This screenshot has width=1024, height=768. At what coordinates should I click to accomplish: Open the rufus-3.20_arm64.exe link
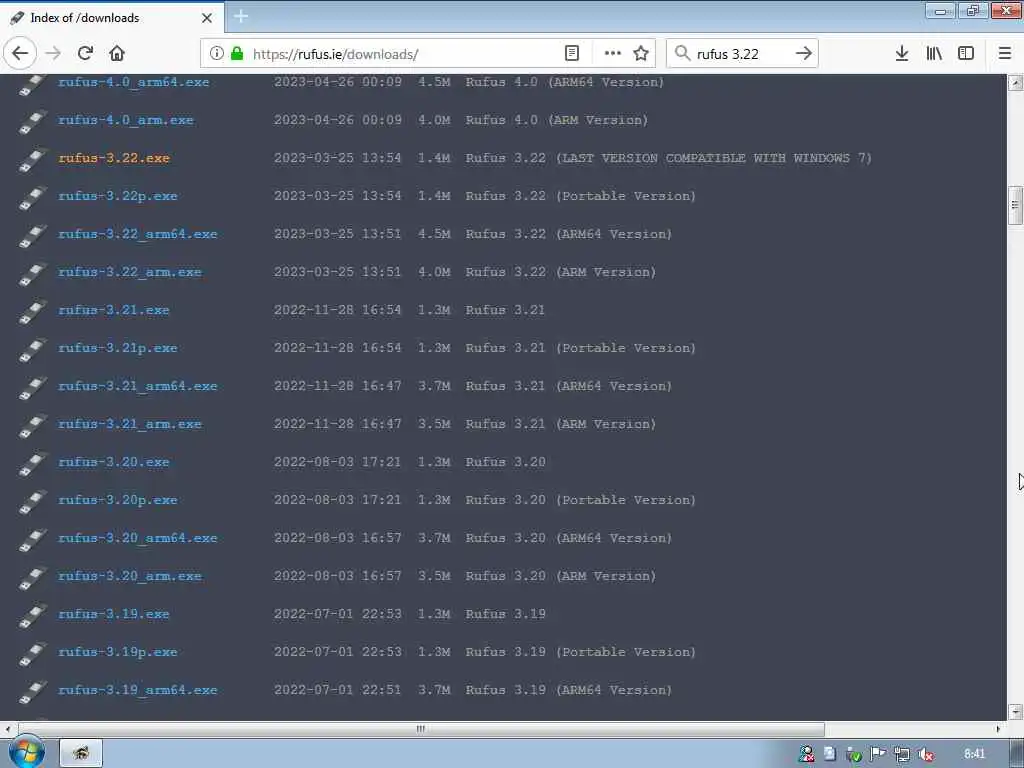138,537
